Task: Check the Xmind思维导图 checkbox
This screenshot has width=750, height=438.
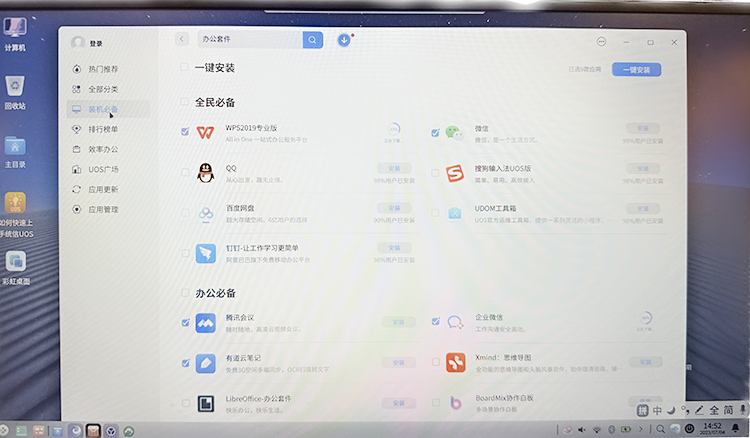Action: (x=435, y=362)
